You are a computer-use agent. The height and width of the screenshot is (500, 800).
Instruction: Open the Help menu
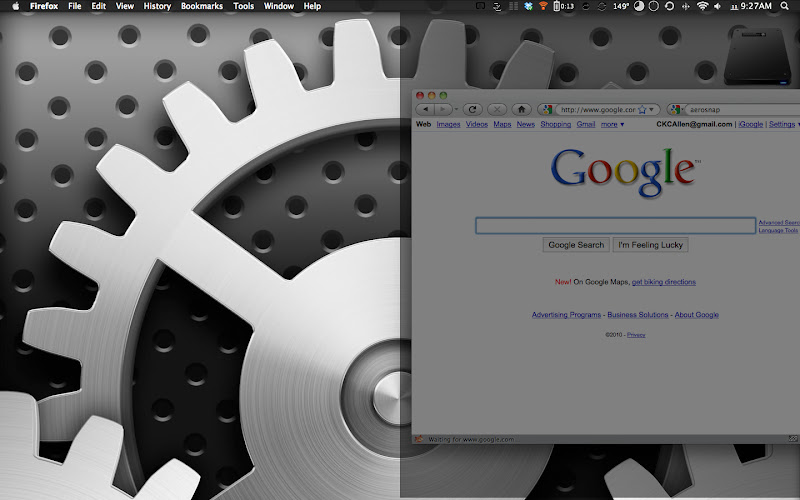pyautogui.click(x=312, y=6)
